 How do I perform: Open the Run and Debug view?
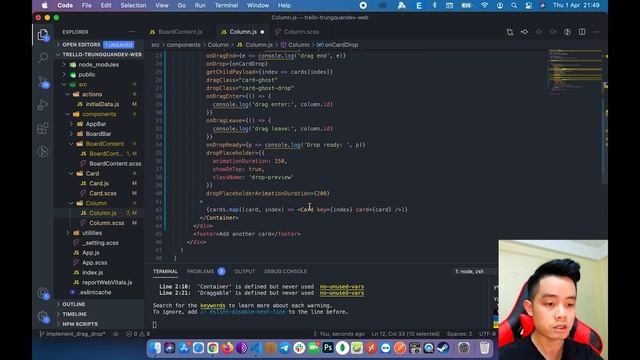click(x=42, y=105)
